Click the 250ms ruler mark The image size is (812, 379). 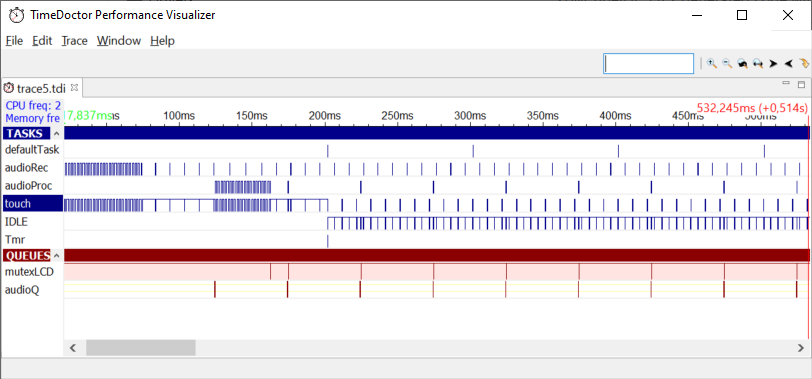point(397,116)
